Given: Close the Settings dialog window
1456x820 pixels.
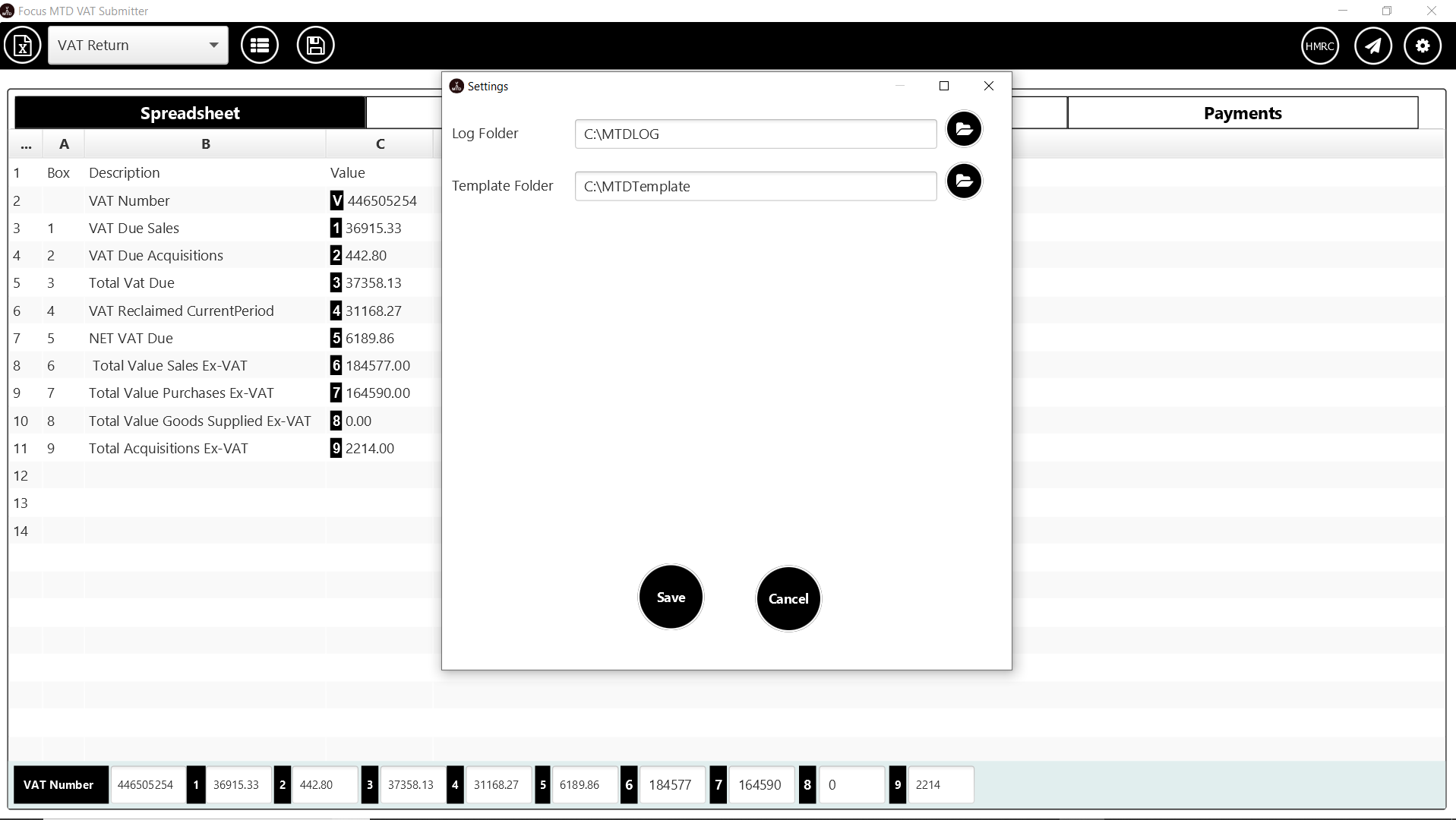Looking at the screenshot, I should pos(989,86).
